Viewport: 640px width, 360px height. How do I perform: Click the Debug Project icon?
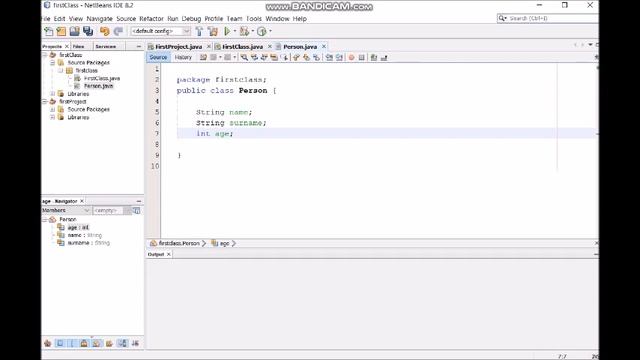point(244,31)
